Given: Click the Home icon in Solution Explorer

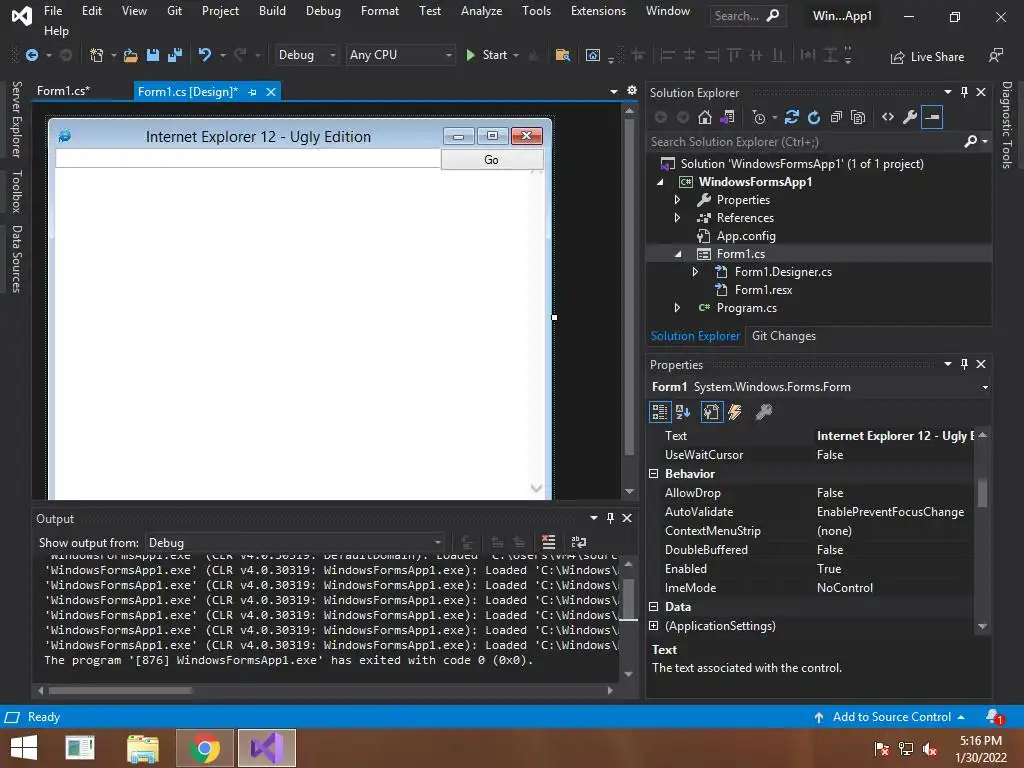Looking at the screenshot, I should click(705, 118).
